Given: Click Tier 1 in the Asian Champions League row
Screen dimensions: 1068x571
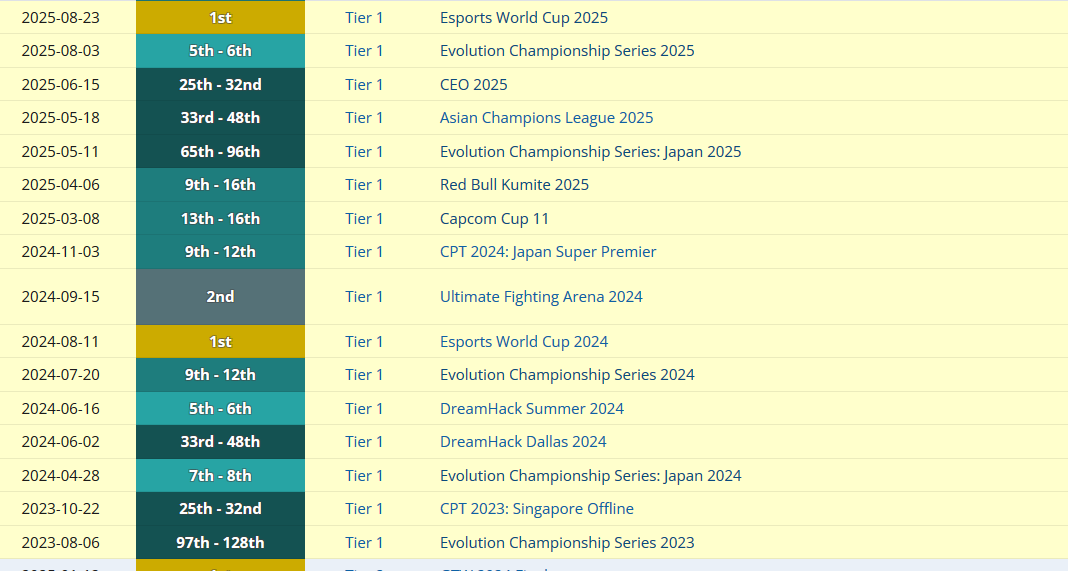Looking at the screenshot, I should point(364,118).
